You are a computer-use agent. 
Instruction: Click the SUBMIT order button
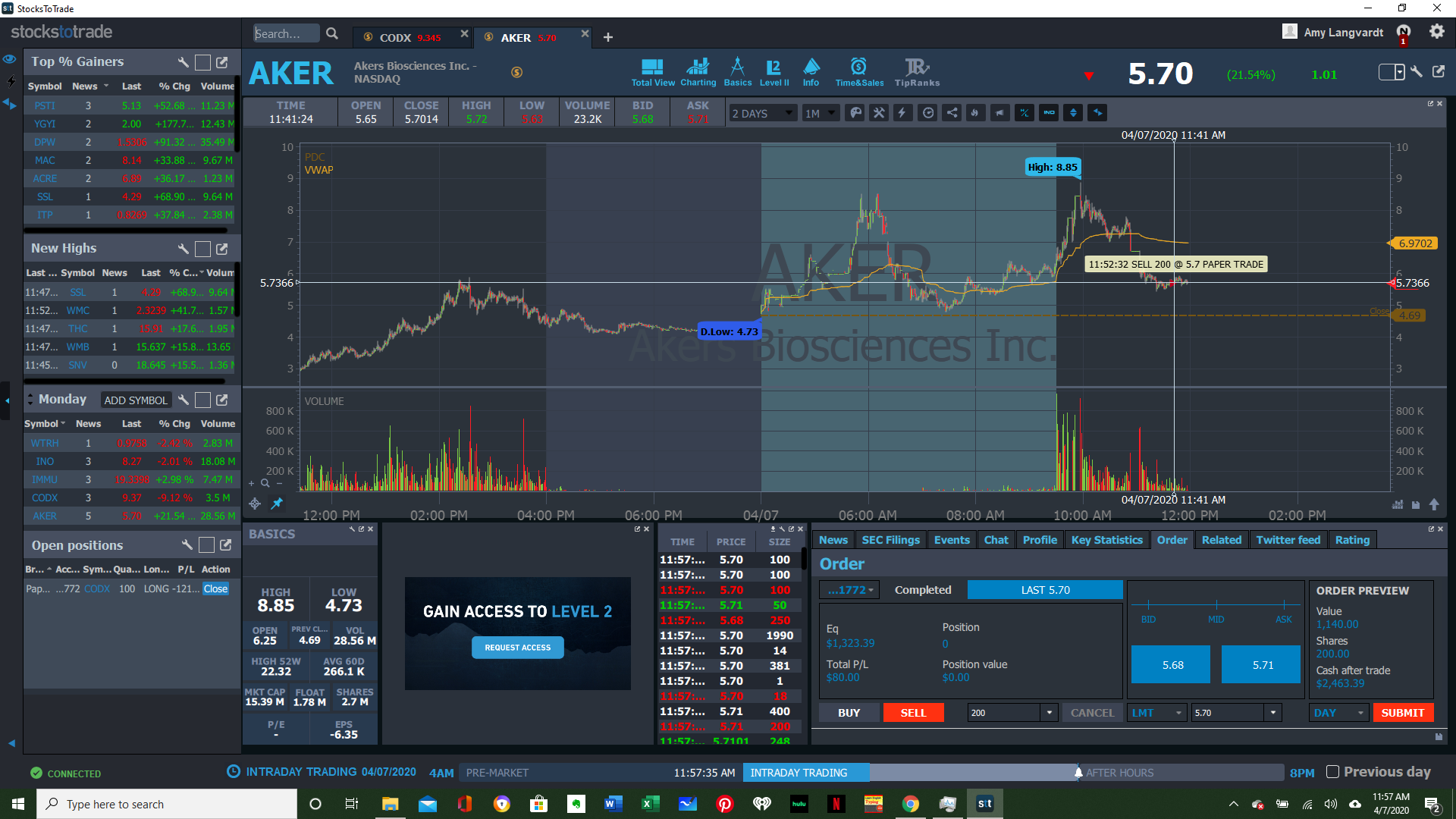[1402, 713]
